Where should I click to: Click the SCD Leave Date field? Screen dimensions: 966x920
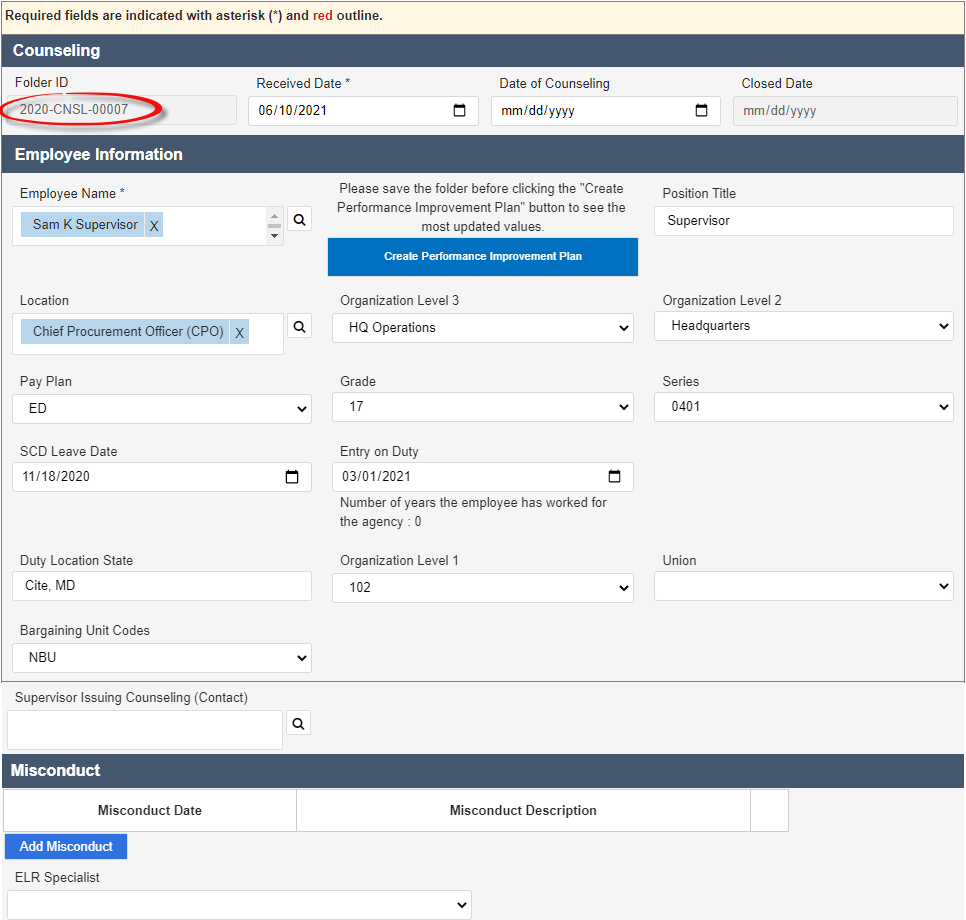coord(162,477)
